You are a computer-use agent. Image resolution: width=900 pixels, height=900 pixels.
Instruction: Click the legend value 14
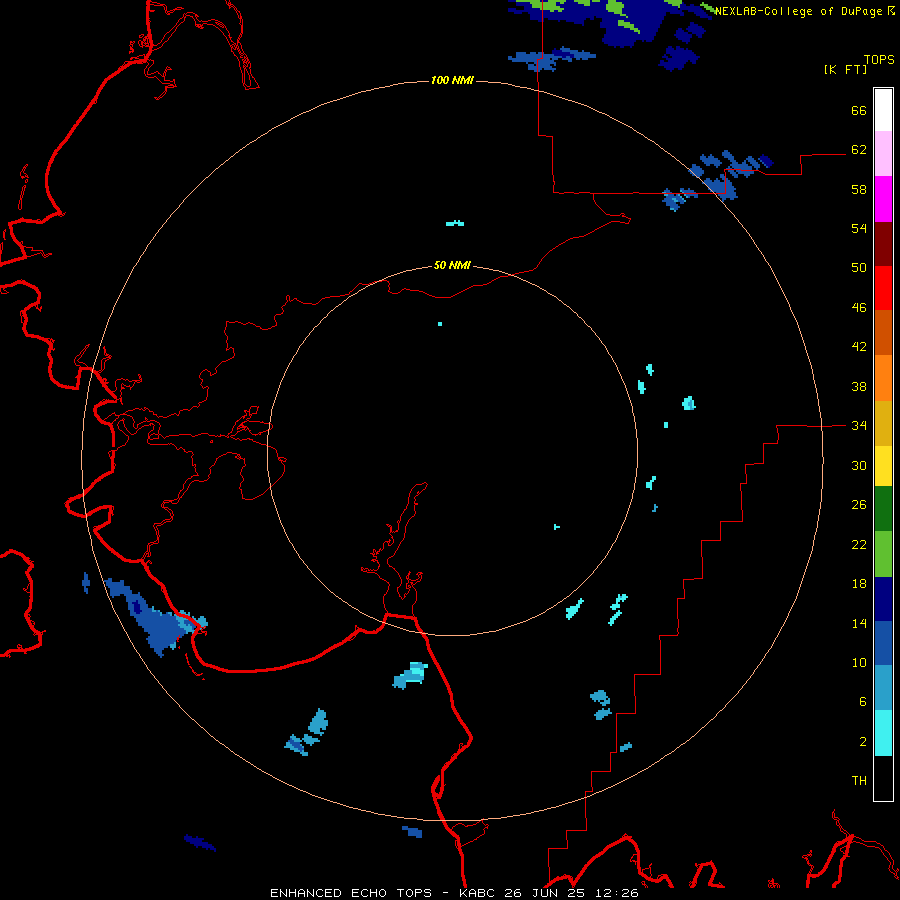(x=859, y=623)
